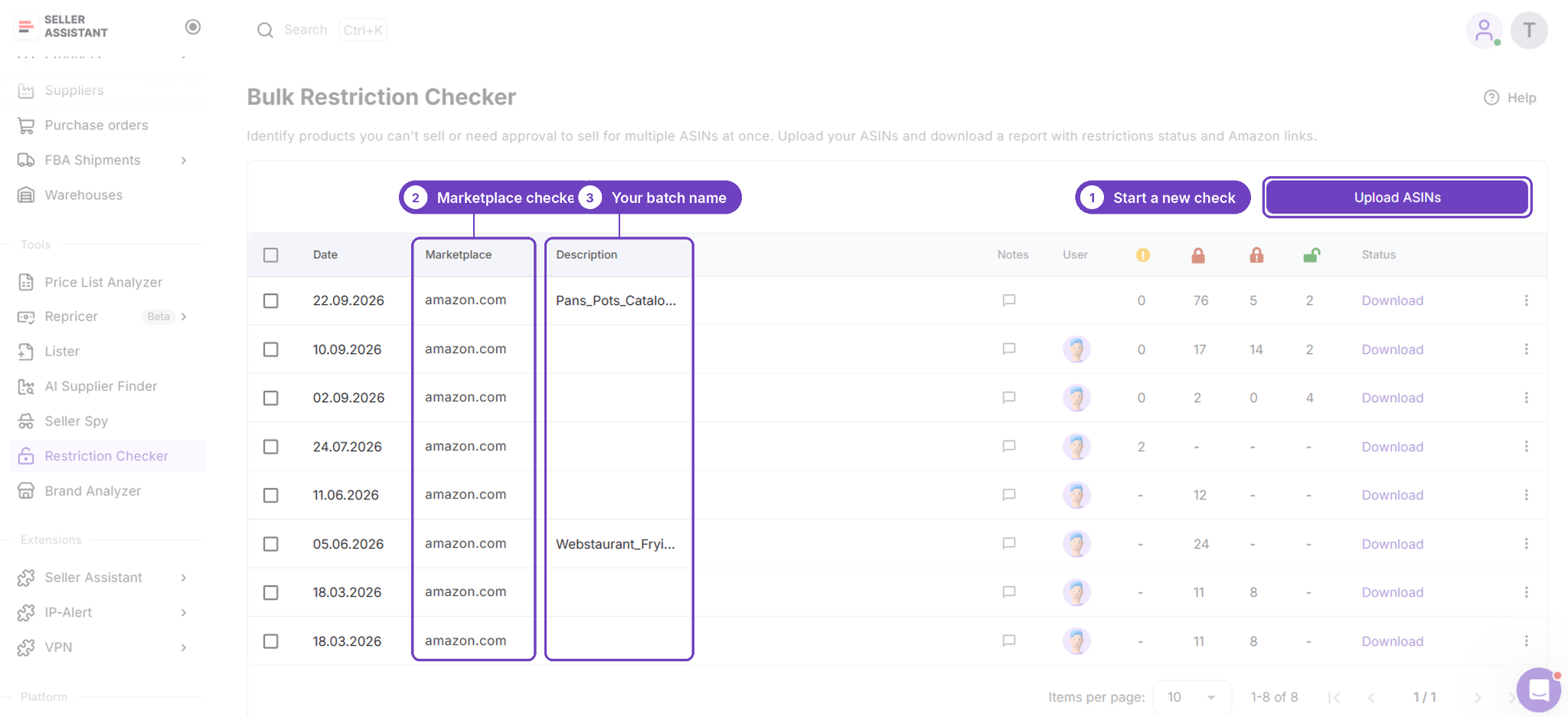Open the T account avatar
This screenshot has width=1568, height=717.
coord(1529,31)
